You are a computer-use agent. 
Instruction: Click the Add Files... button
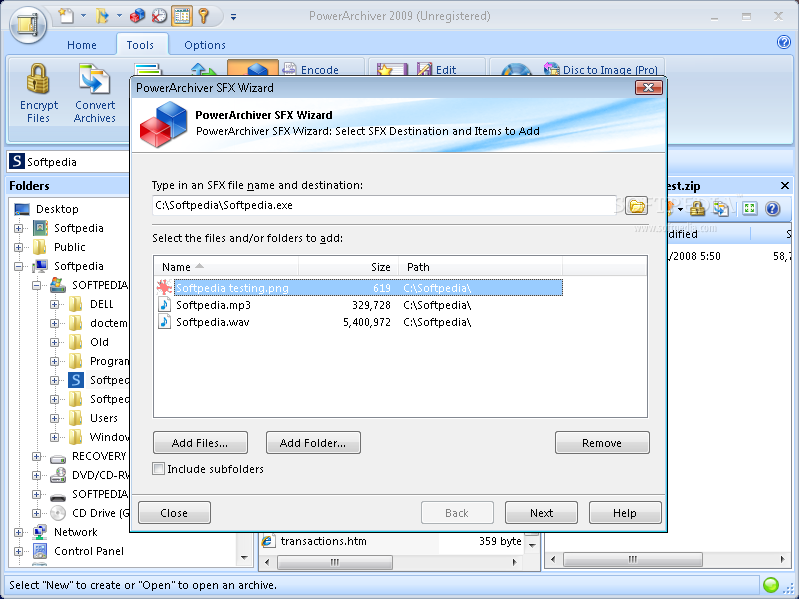pyautogui.click(x=200, y=443)
